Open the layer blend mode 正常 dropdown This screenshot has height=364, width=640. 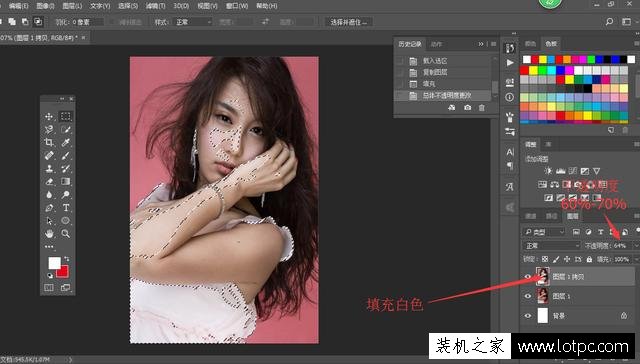552,246
